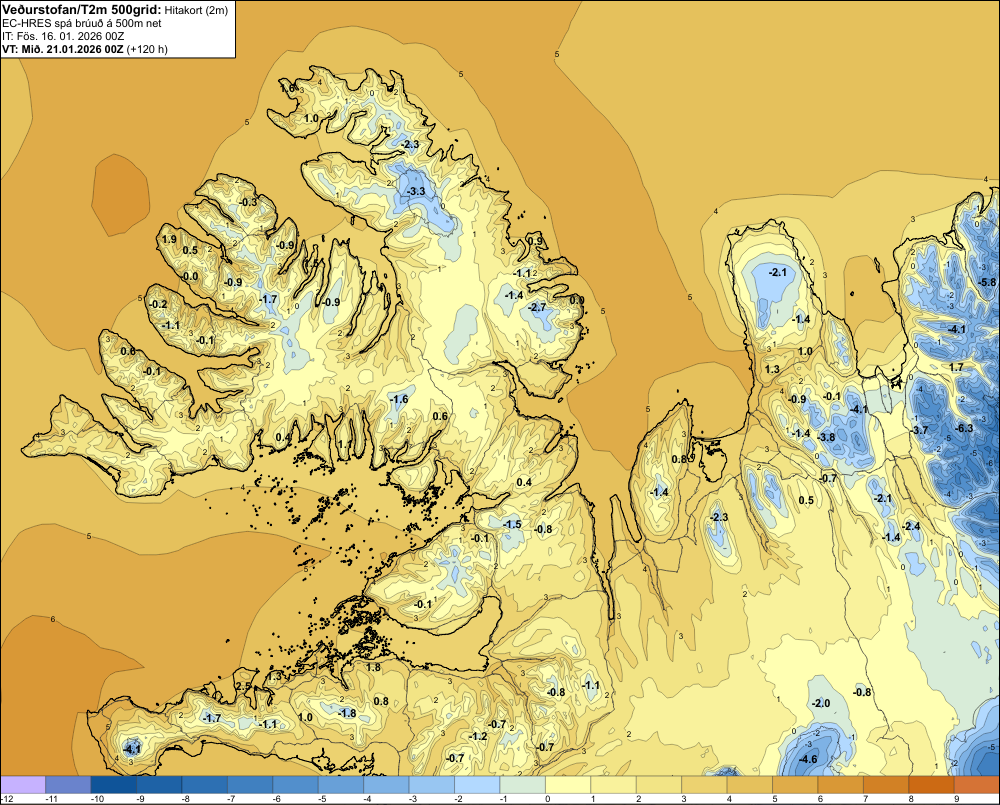The image size is (1000, 805).
Task: Click the "-2.4" temperature value on the map
Action: click(x=911, y=526)
